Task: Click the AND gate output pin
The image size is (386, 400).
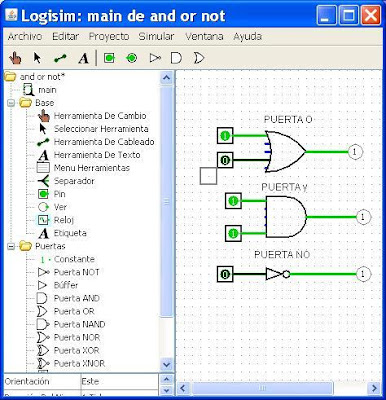Action: 363,217
